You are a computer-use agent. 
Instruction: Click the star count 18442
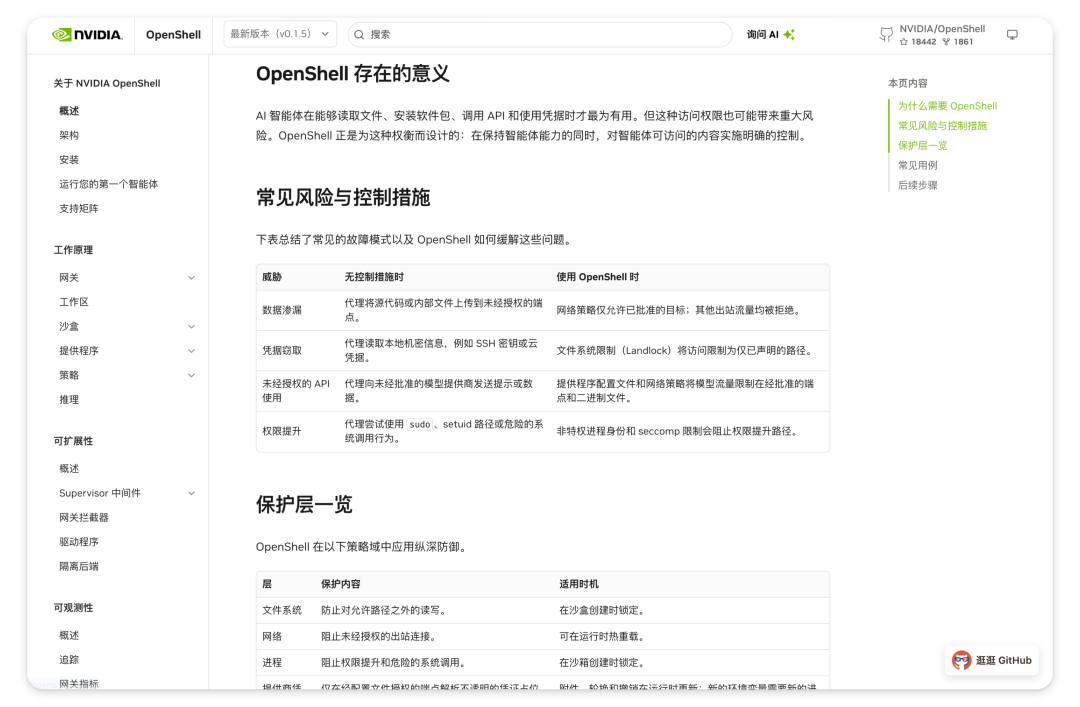(x=917, y=42)
